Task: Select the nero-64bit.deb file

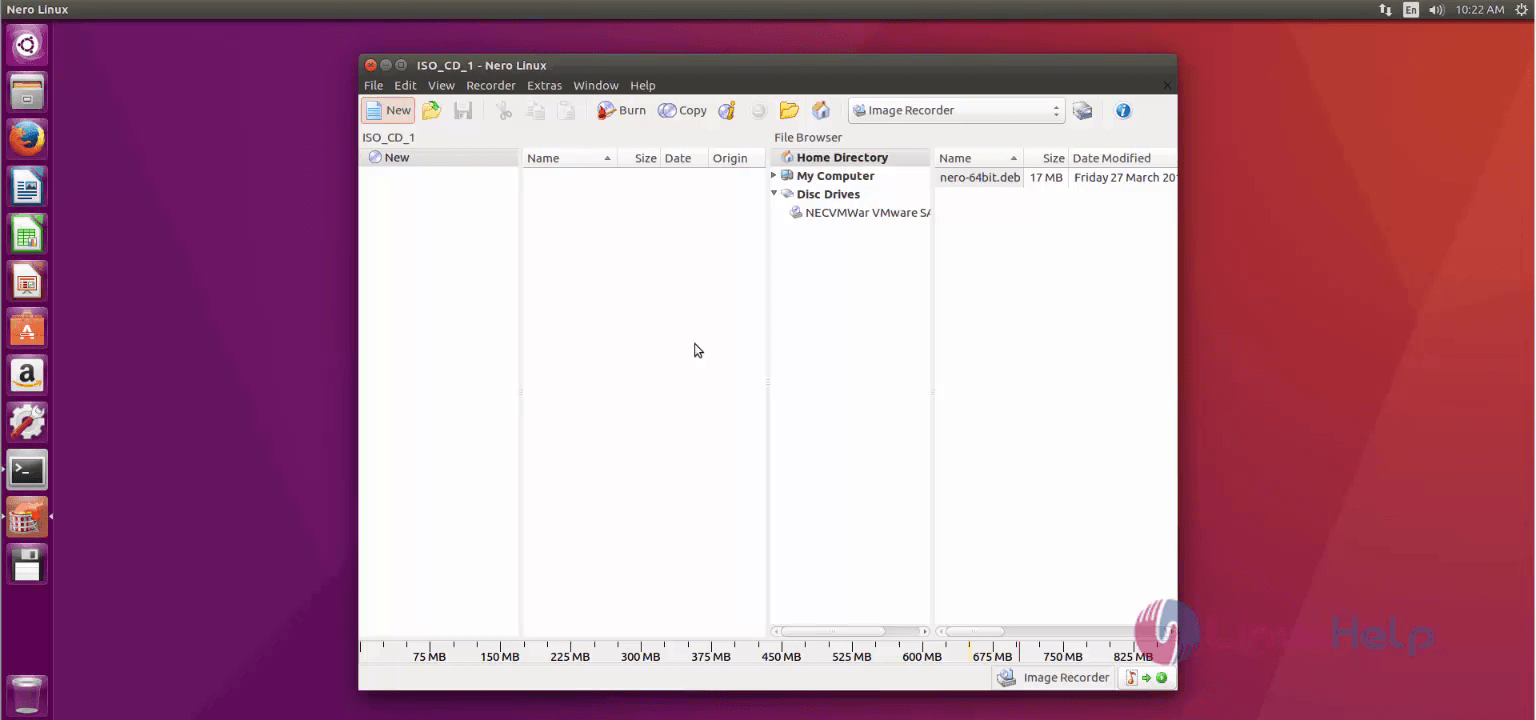Action: pyautogui.click(x=979, y=177)
